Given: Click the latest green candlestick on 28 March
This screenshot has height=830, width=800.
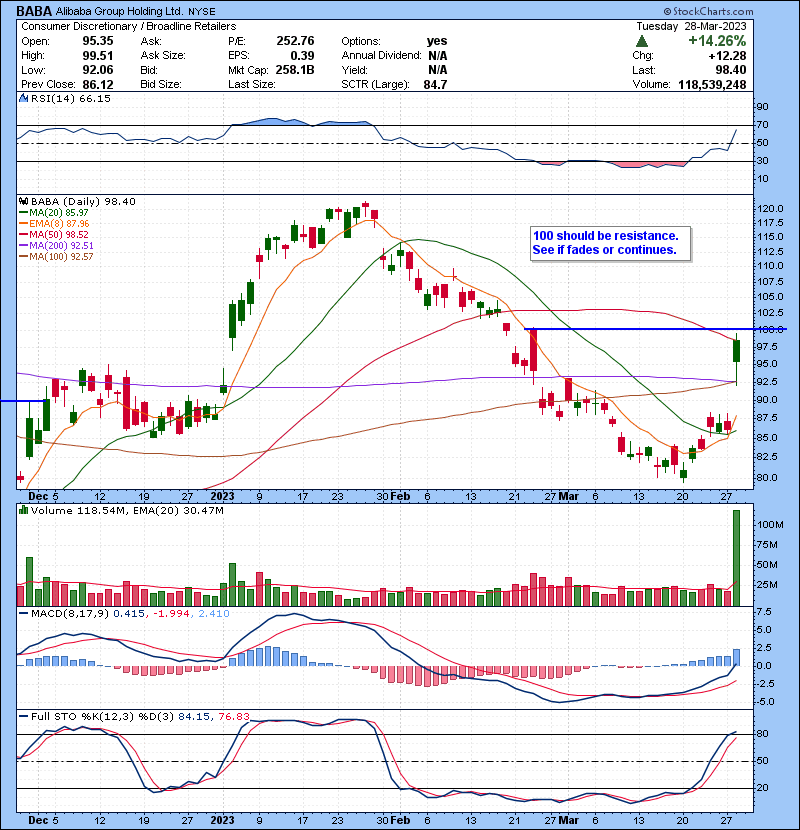Looking at the screenshot, I should [736, 351].
